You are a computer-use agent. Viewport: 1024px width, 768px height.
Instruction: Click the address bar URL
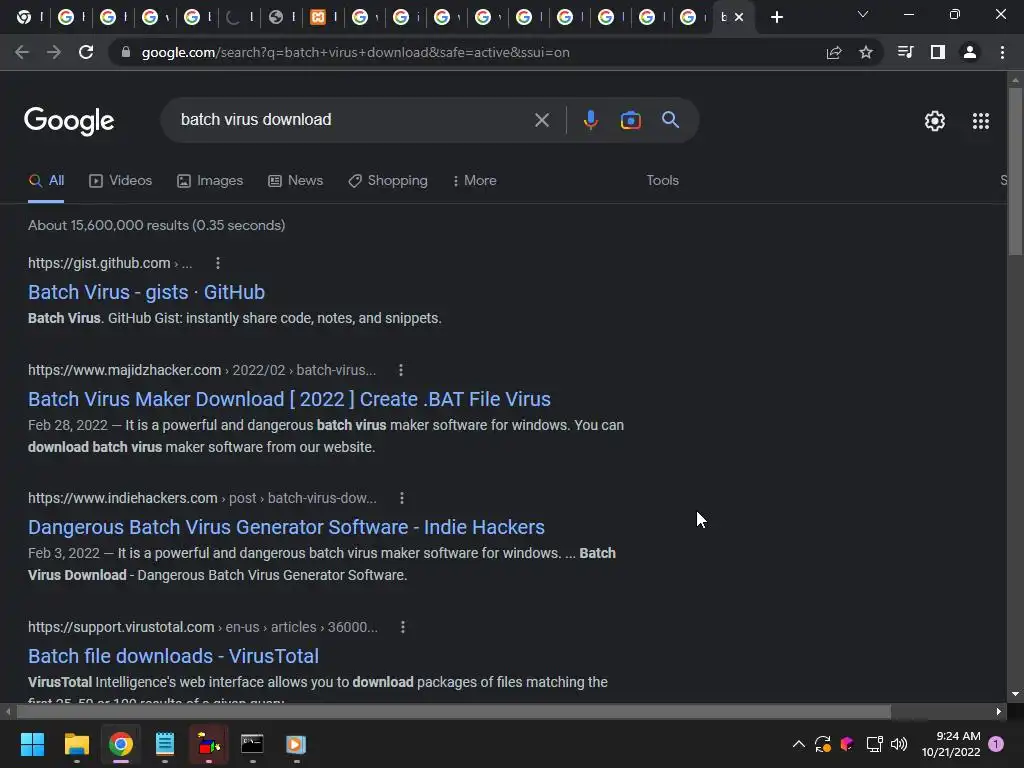[355, 52]
